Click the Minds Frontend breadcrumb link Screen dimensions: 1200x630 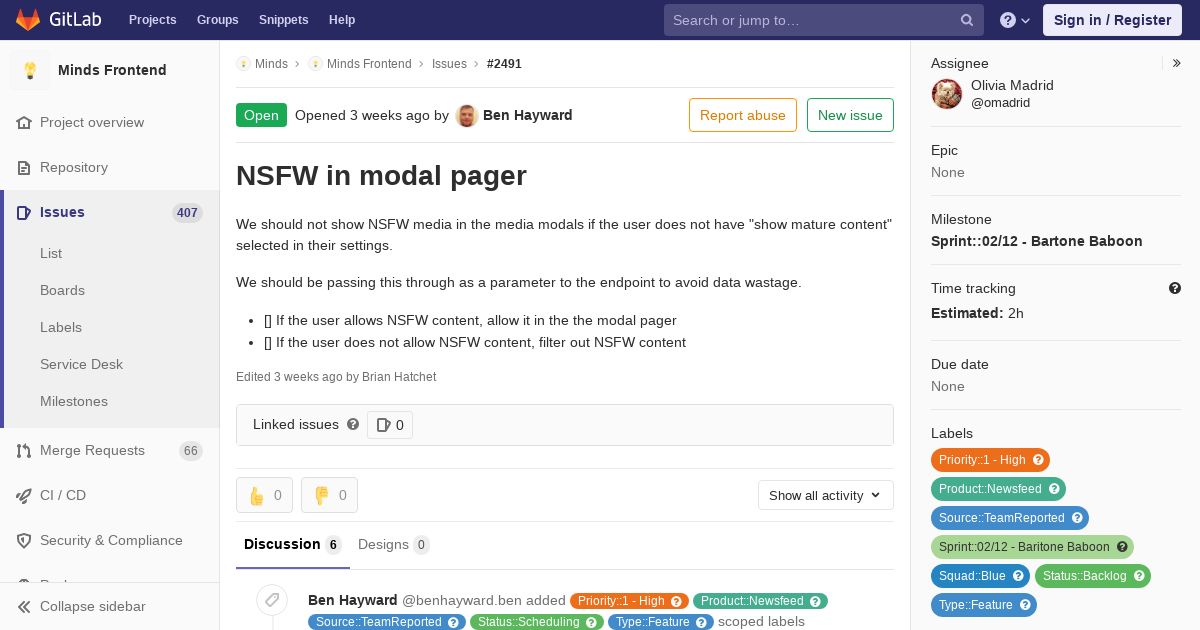point(369,64)
